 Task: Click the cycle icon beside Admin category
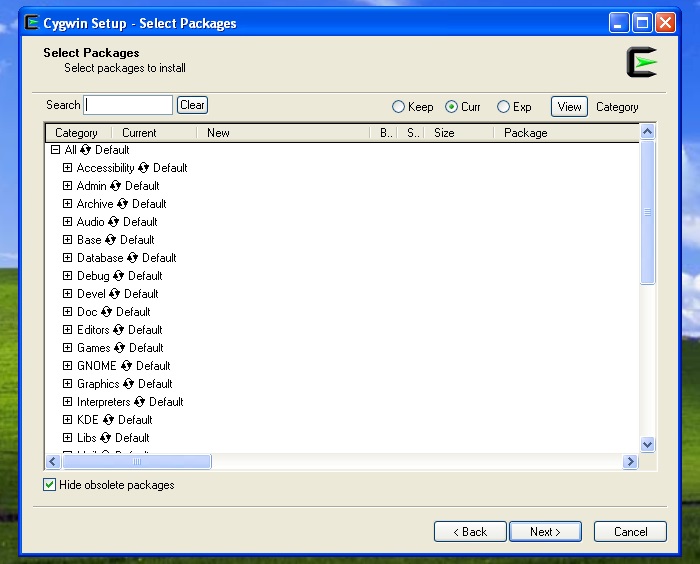click(115, 186)
